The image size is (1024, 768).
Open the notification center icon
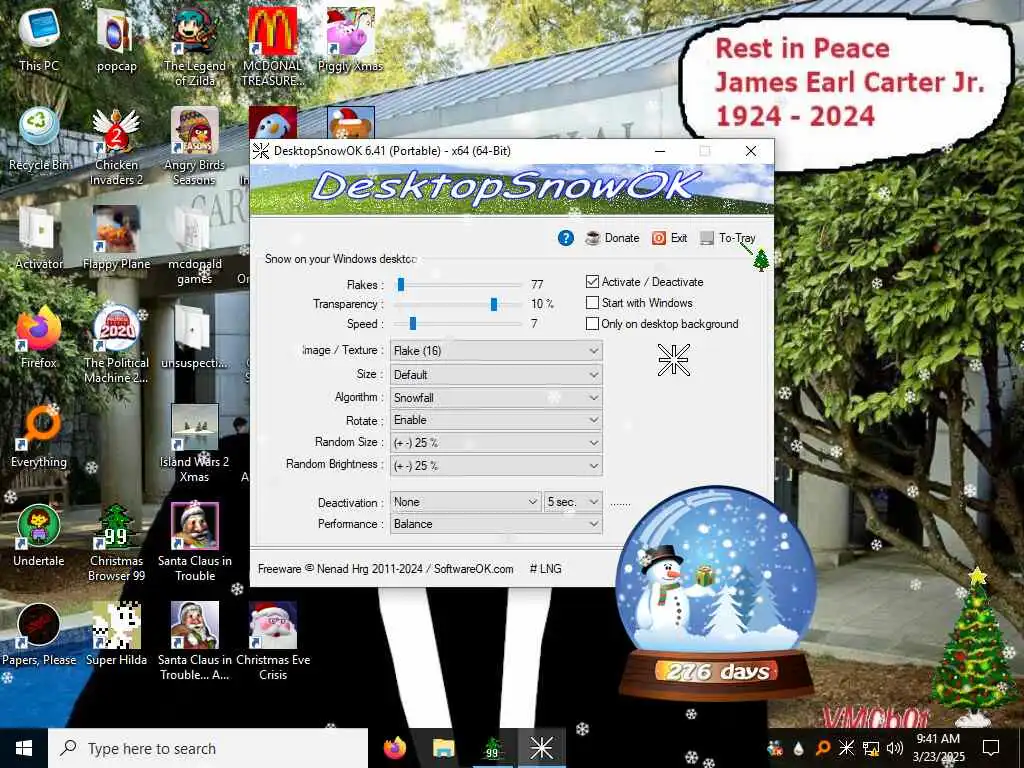[x=991, y=748]
